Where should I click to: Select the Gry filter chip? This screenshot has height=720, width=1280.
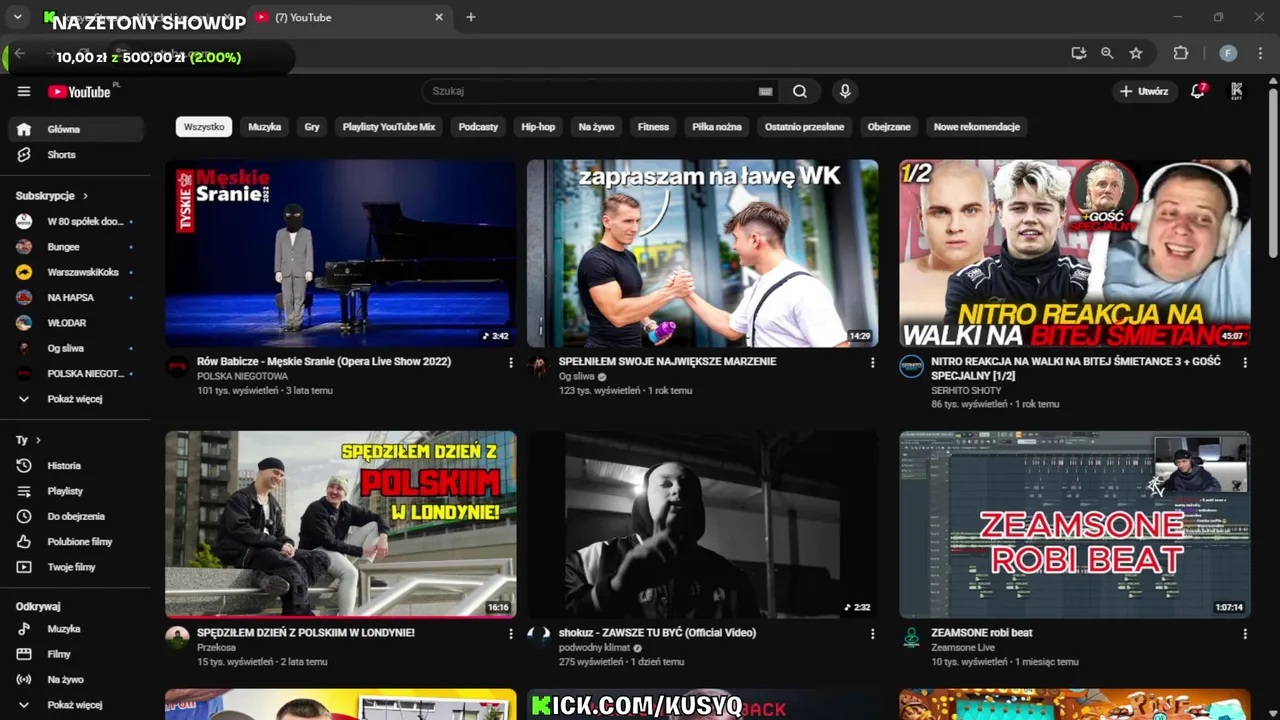312,127
